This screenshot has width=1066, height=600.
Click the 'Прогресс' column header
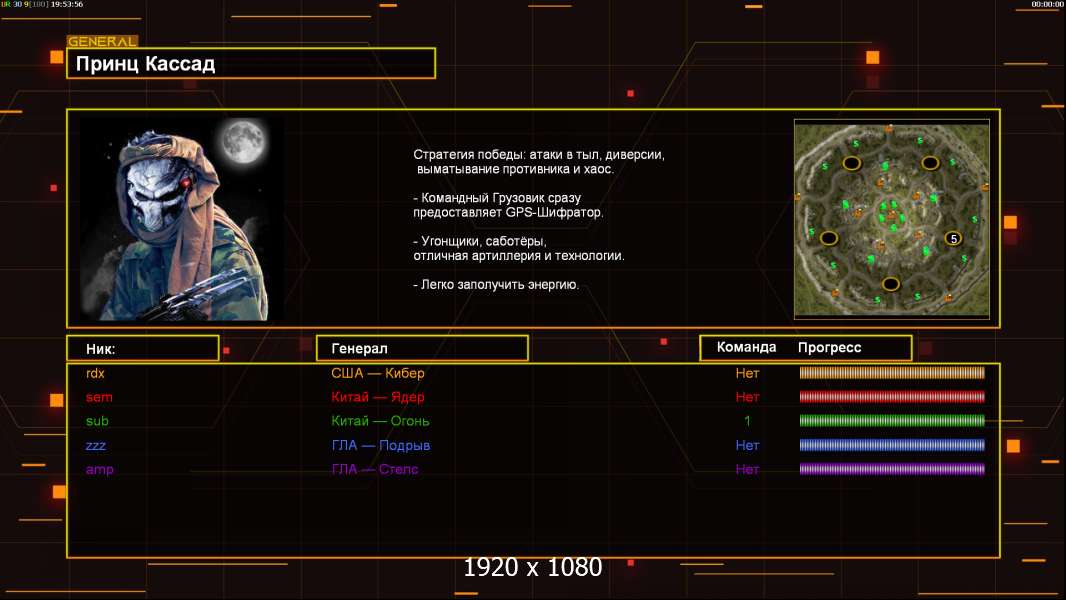pyautogui.click(x=829, y=347)
